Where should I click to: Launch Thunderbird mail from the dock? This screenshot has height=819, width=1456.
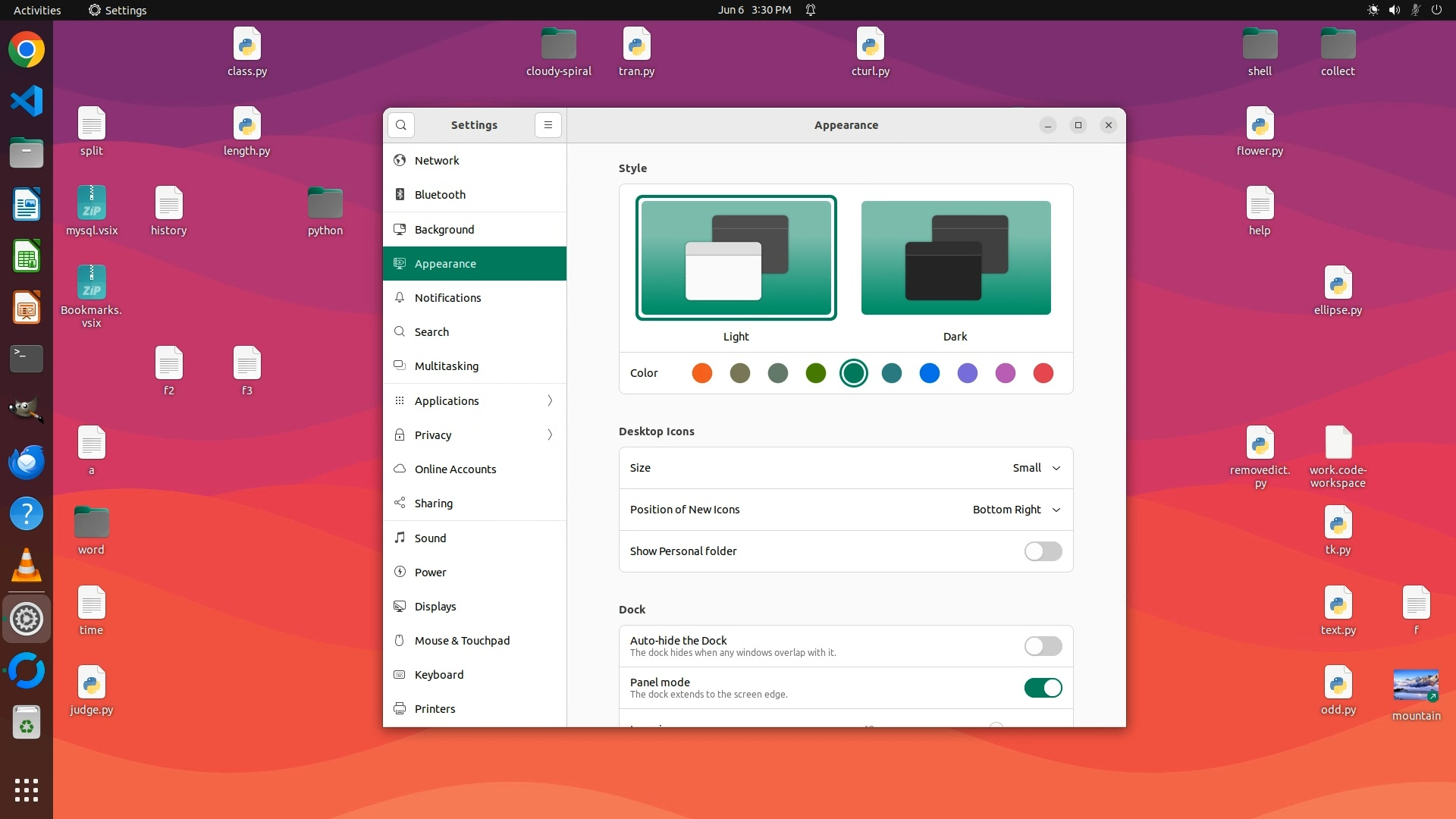pos(27,463)
